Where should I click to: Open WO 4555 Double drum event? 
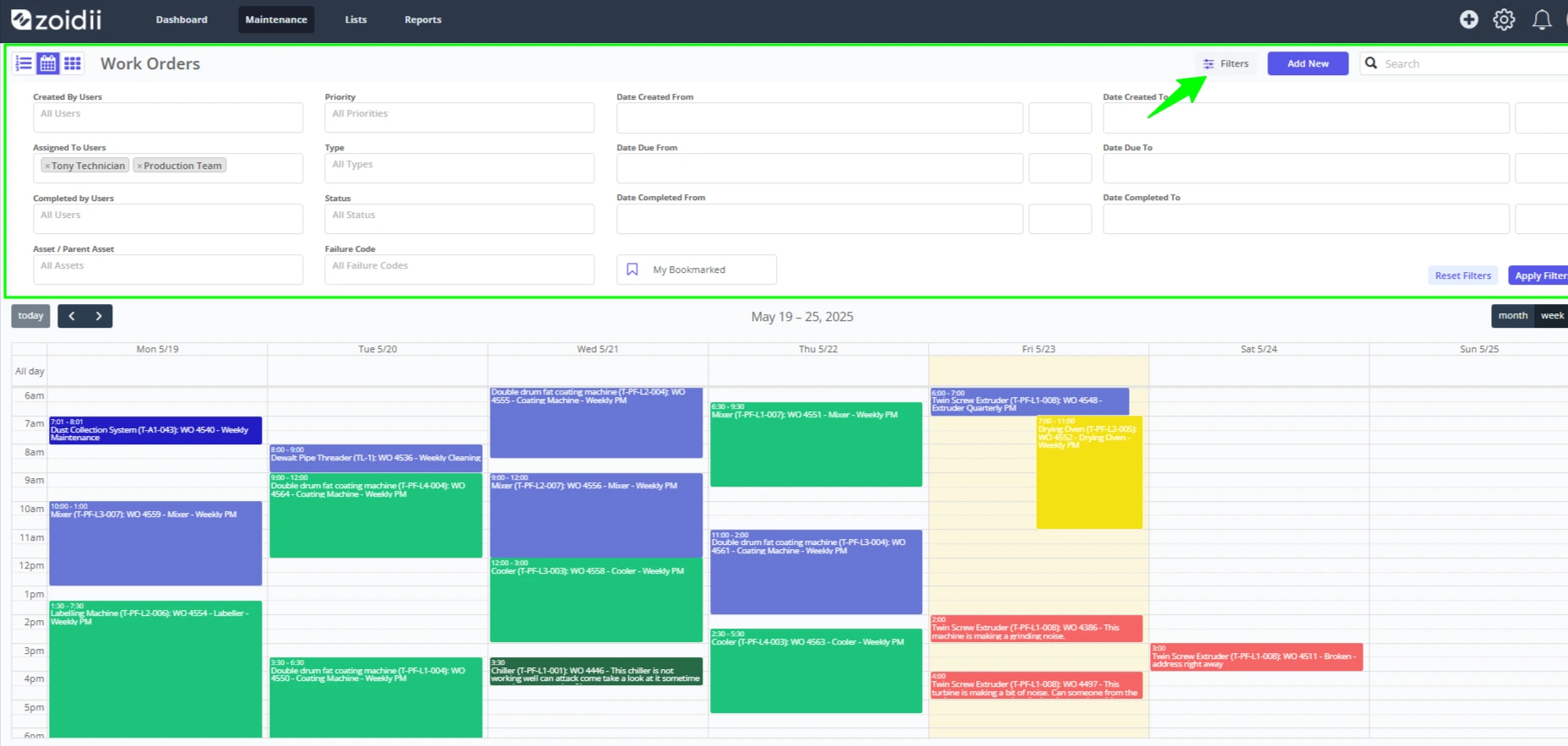pos(596,422)
